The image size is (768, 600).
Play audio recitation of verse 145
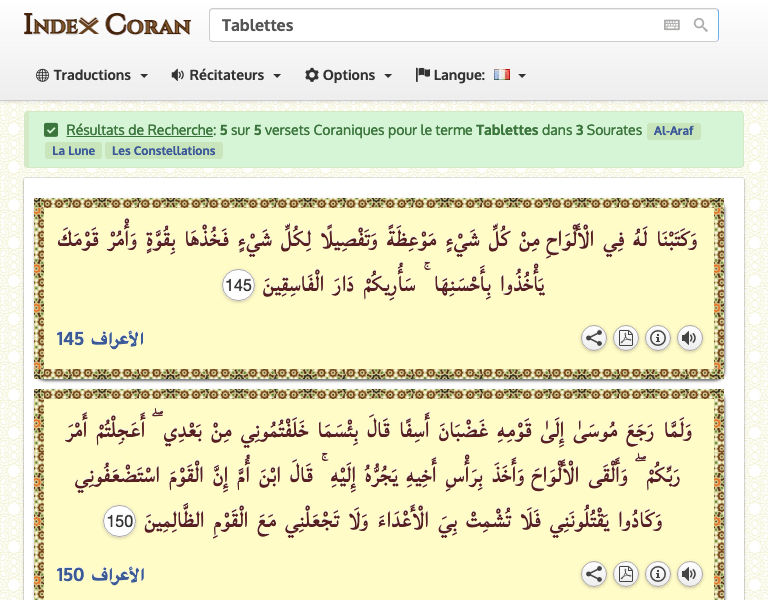point(689,338)
